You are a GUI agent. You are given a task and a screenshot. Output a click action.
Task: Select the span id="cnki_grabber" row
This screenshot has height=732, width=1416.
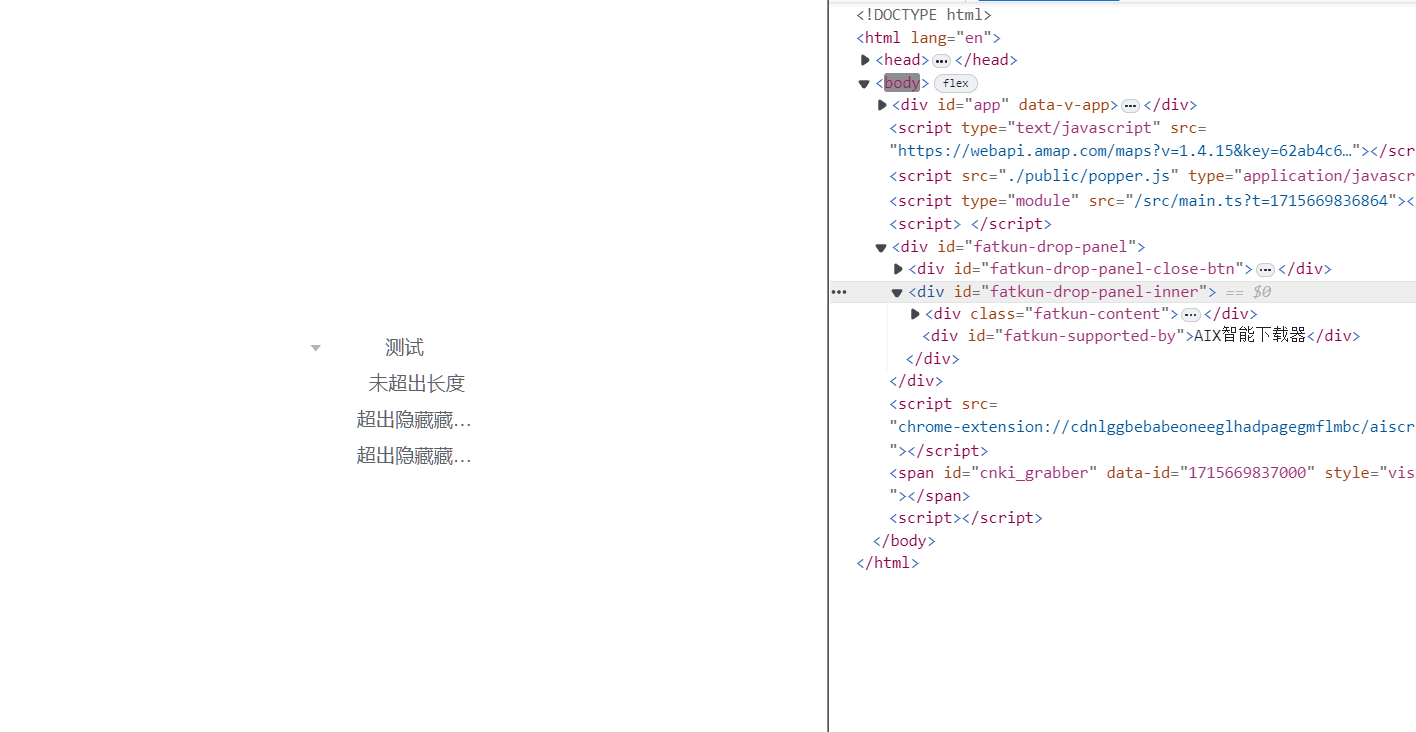point(1152,473)
